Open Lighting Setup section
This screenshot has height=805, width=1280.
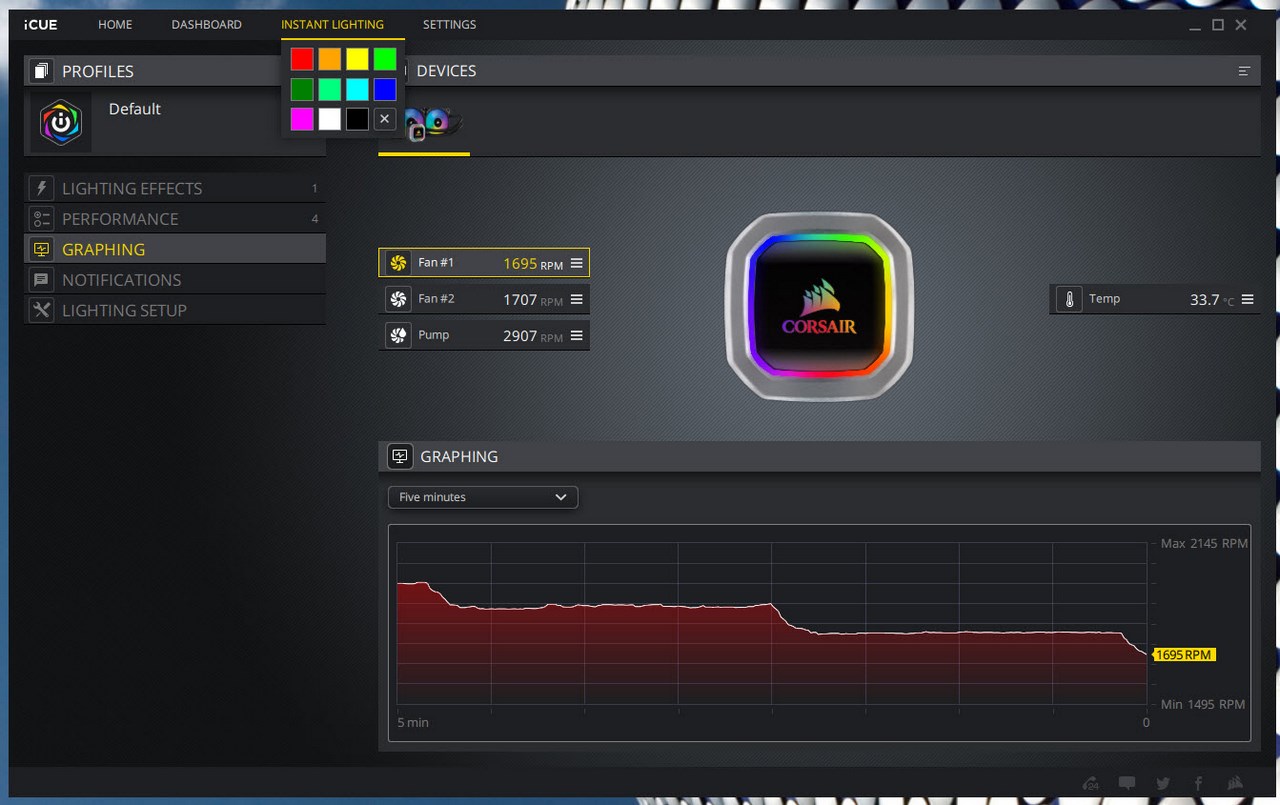click(x=175, y=310)
